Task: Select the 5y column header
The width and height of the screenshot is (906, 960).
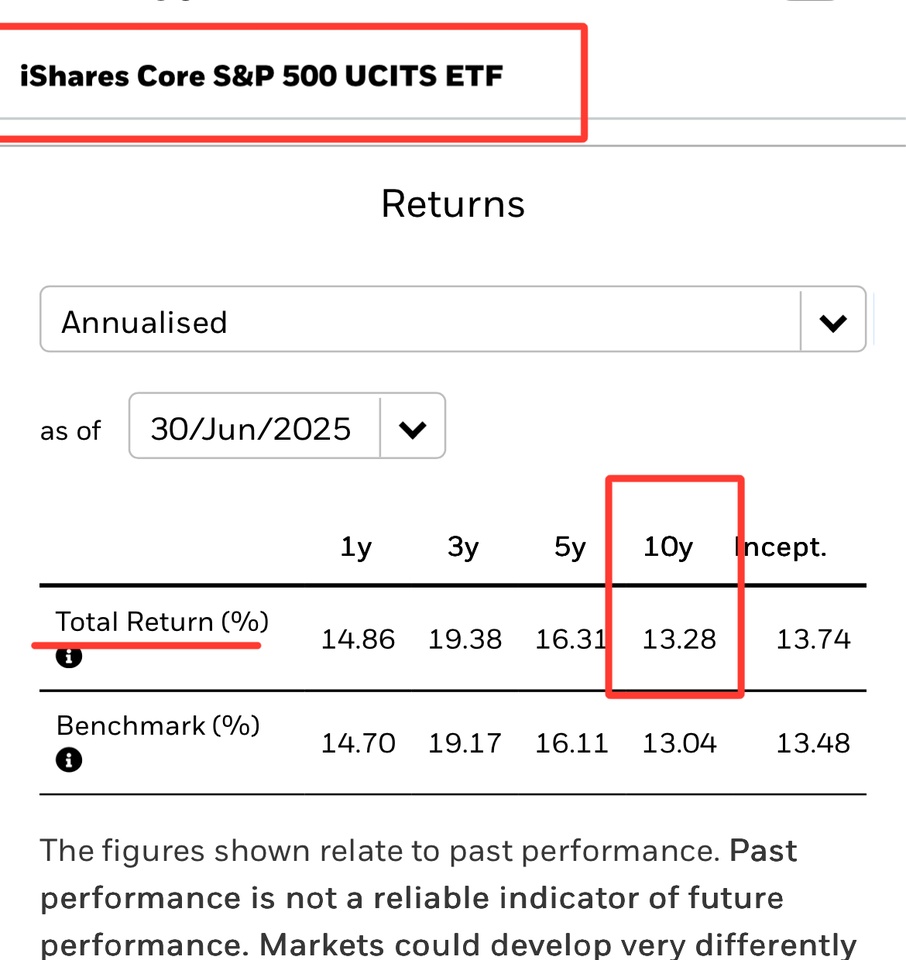Action: [x=570, y=547]
